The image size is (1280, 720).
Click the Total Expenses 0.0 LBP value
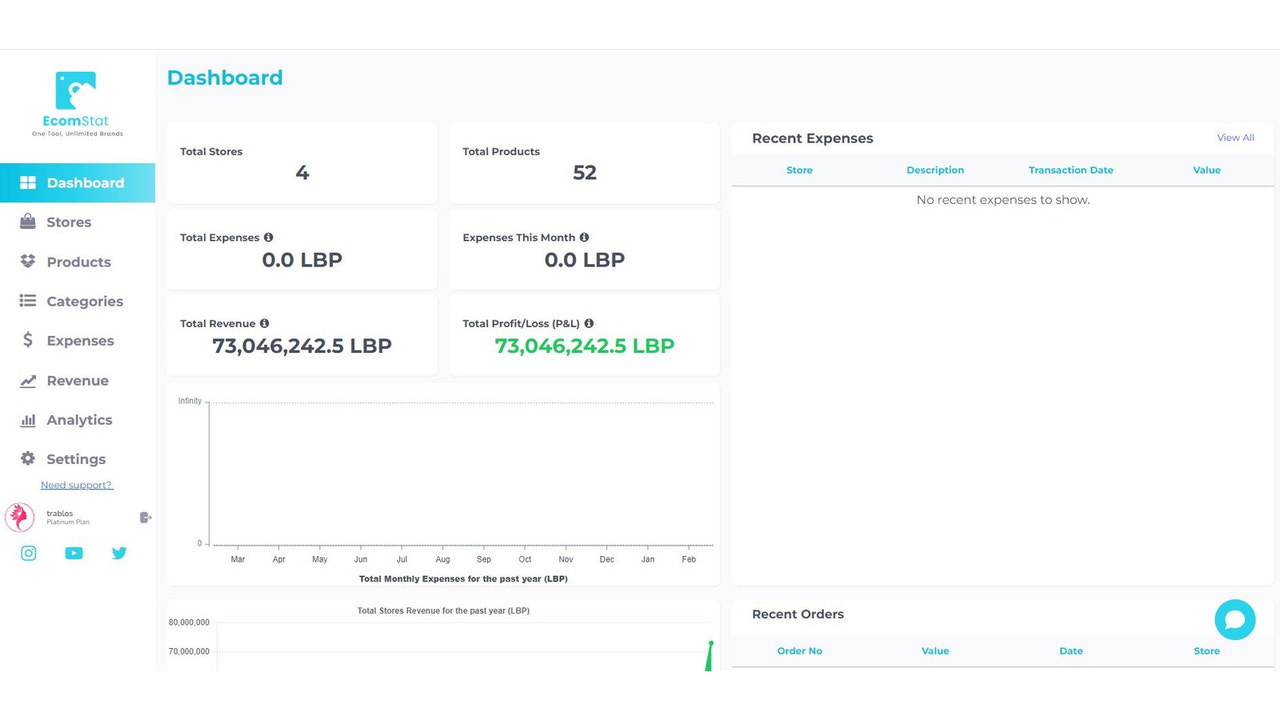[x=302, y=260]
